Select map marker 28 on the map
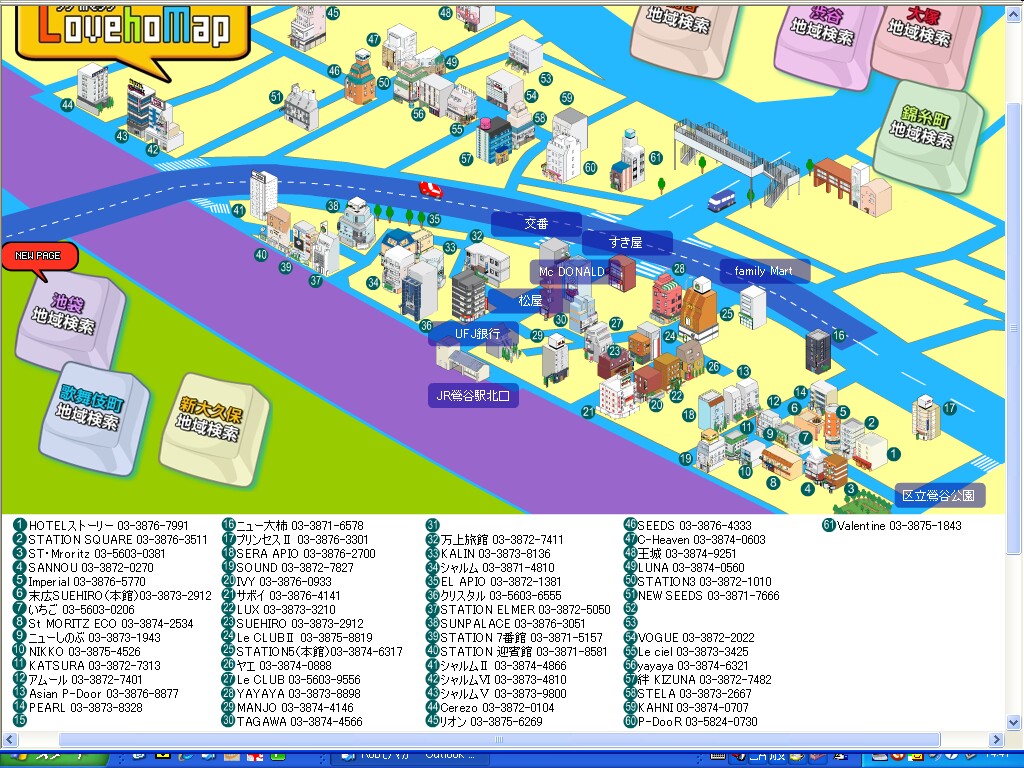The height and width of the screenshot is (768, 1024). pos(679,269)
